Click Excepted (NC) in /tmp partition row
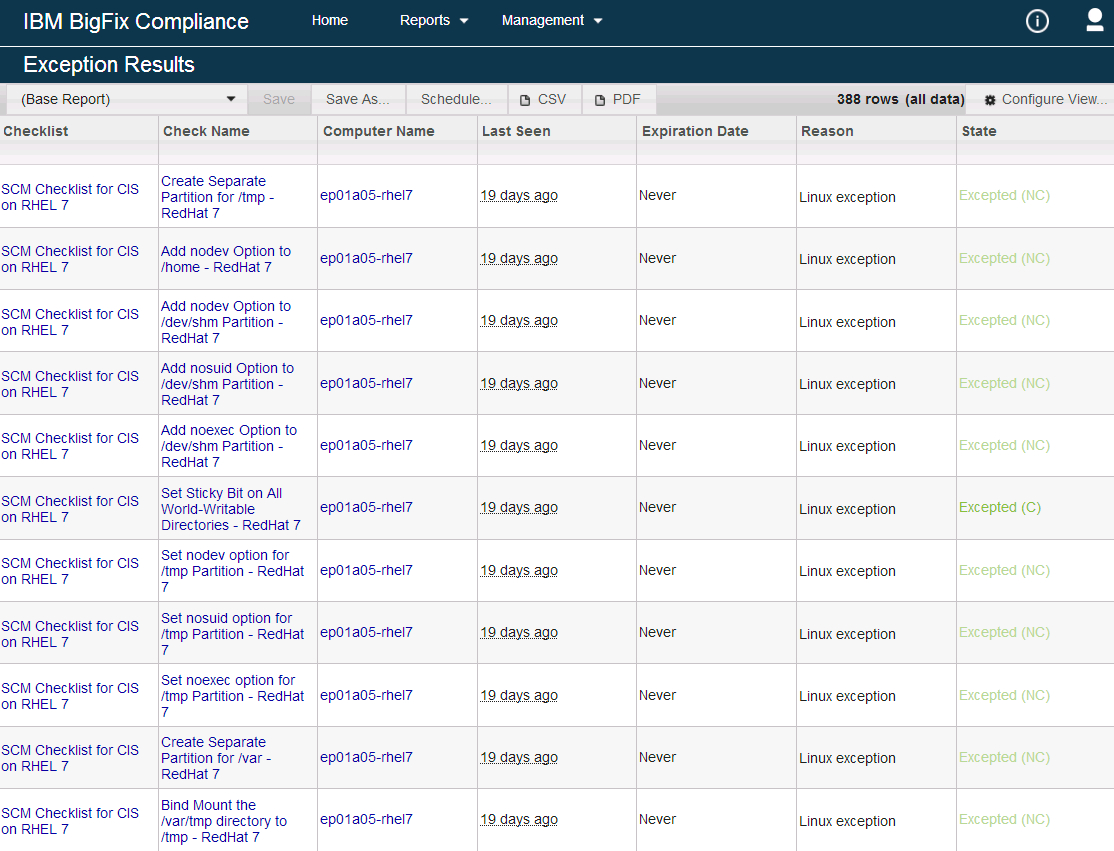Image resolution: width=1114 pixels, height=851 pixels. click(1004, 195)
